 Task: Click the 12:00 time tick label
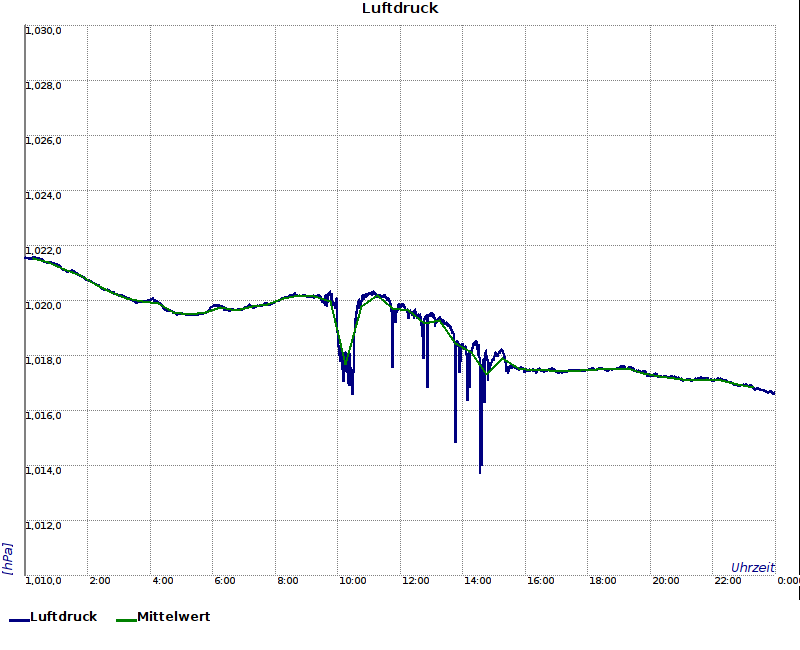click(415, 581)
